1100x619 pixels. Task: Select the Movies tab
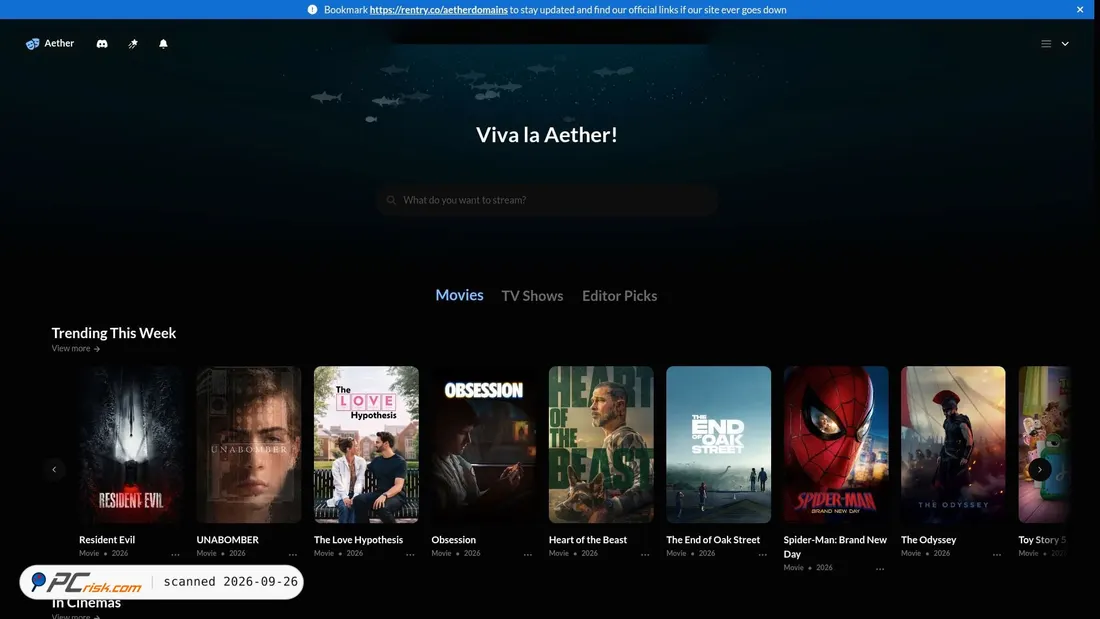[460, 295]
